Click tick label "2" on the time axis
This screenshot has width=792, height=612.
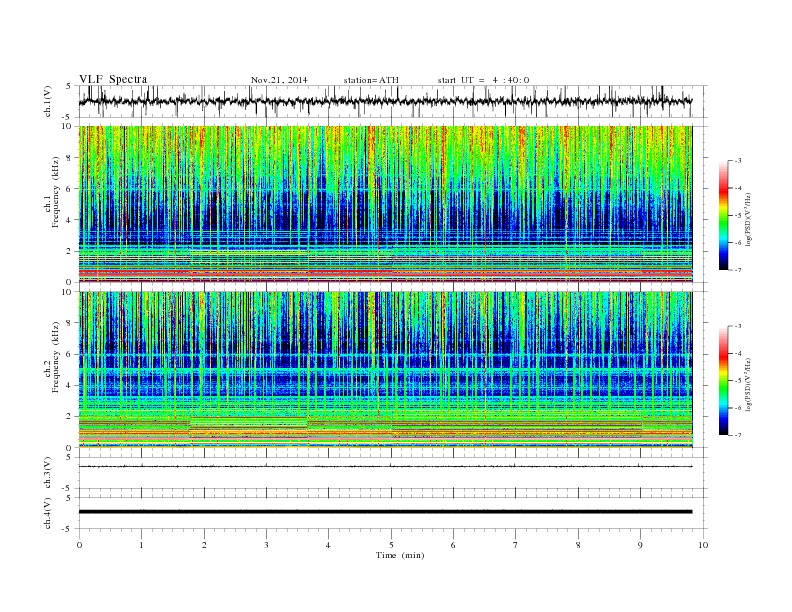204,545
